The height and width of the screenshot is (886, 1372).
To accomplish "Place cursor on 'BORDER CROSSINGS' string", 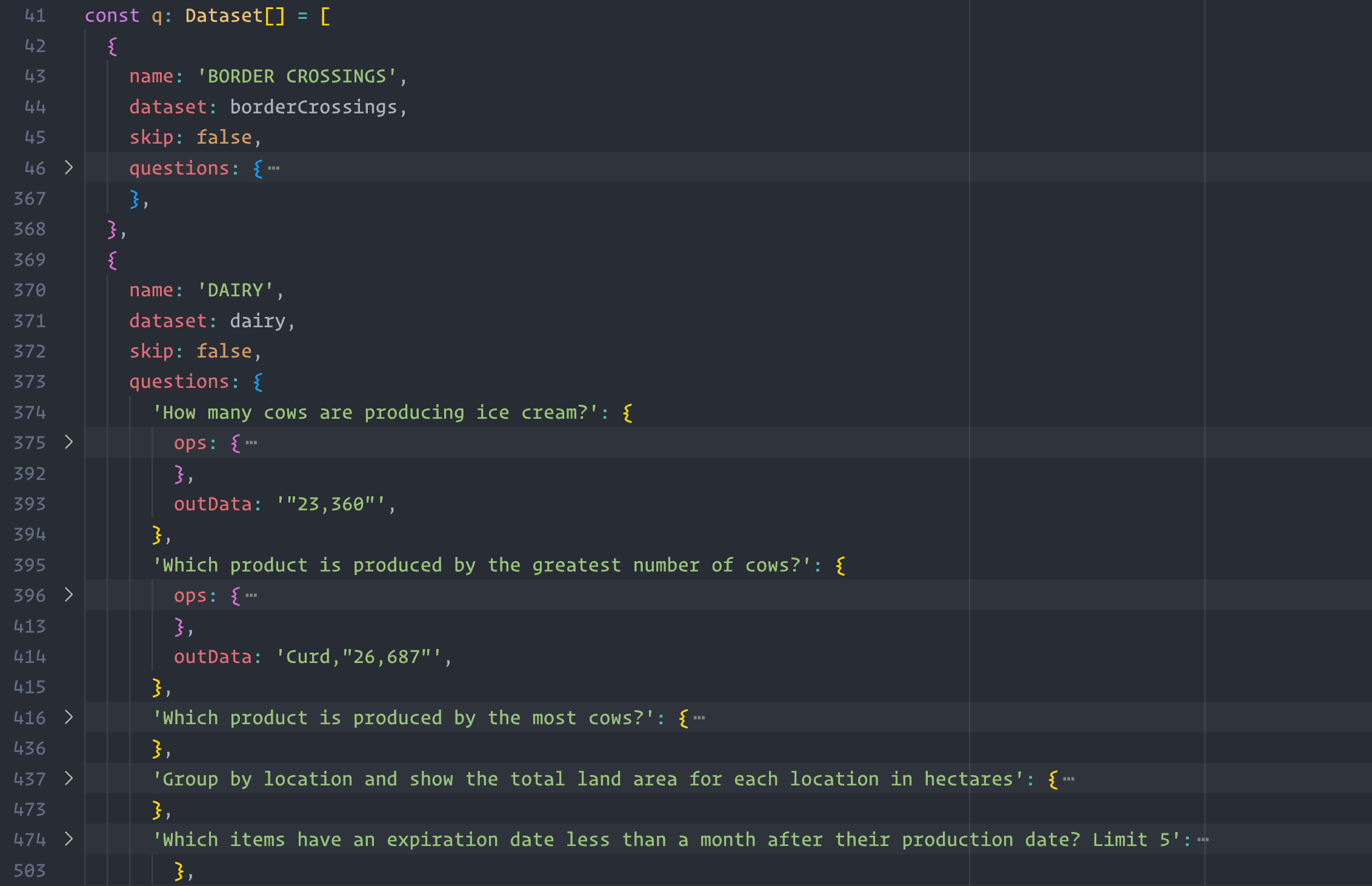I will click(297, 76).
